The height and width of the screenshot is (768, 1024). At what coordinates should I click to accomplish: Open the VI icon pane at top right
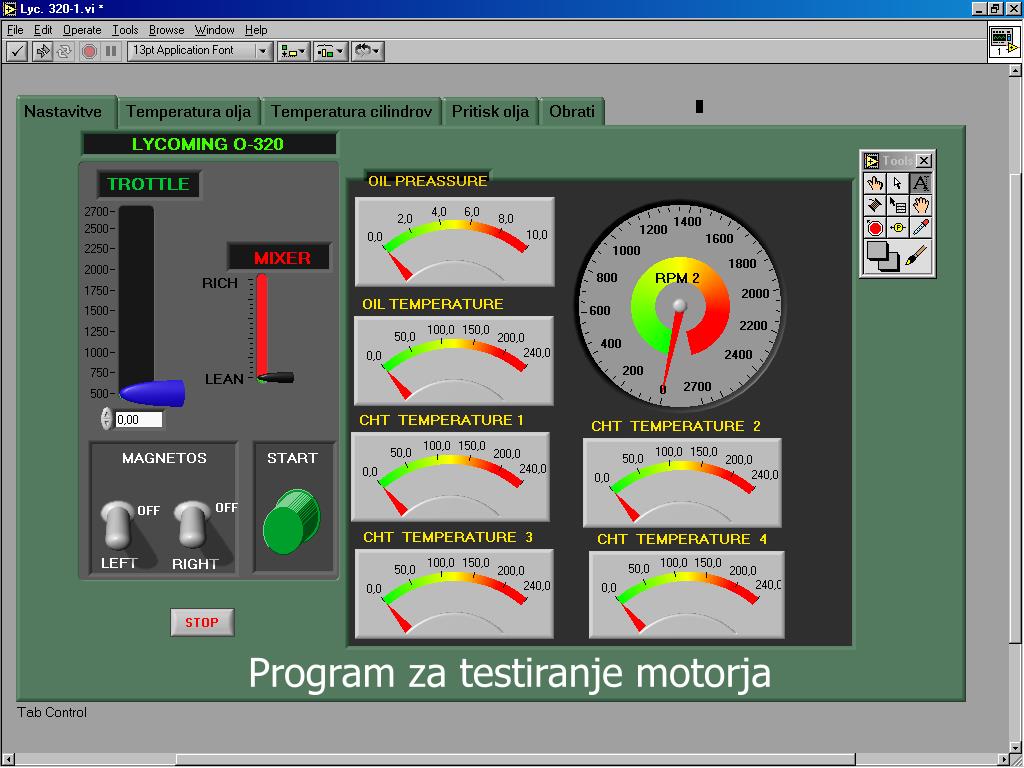pos(1004,42)
